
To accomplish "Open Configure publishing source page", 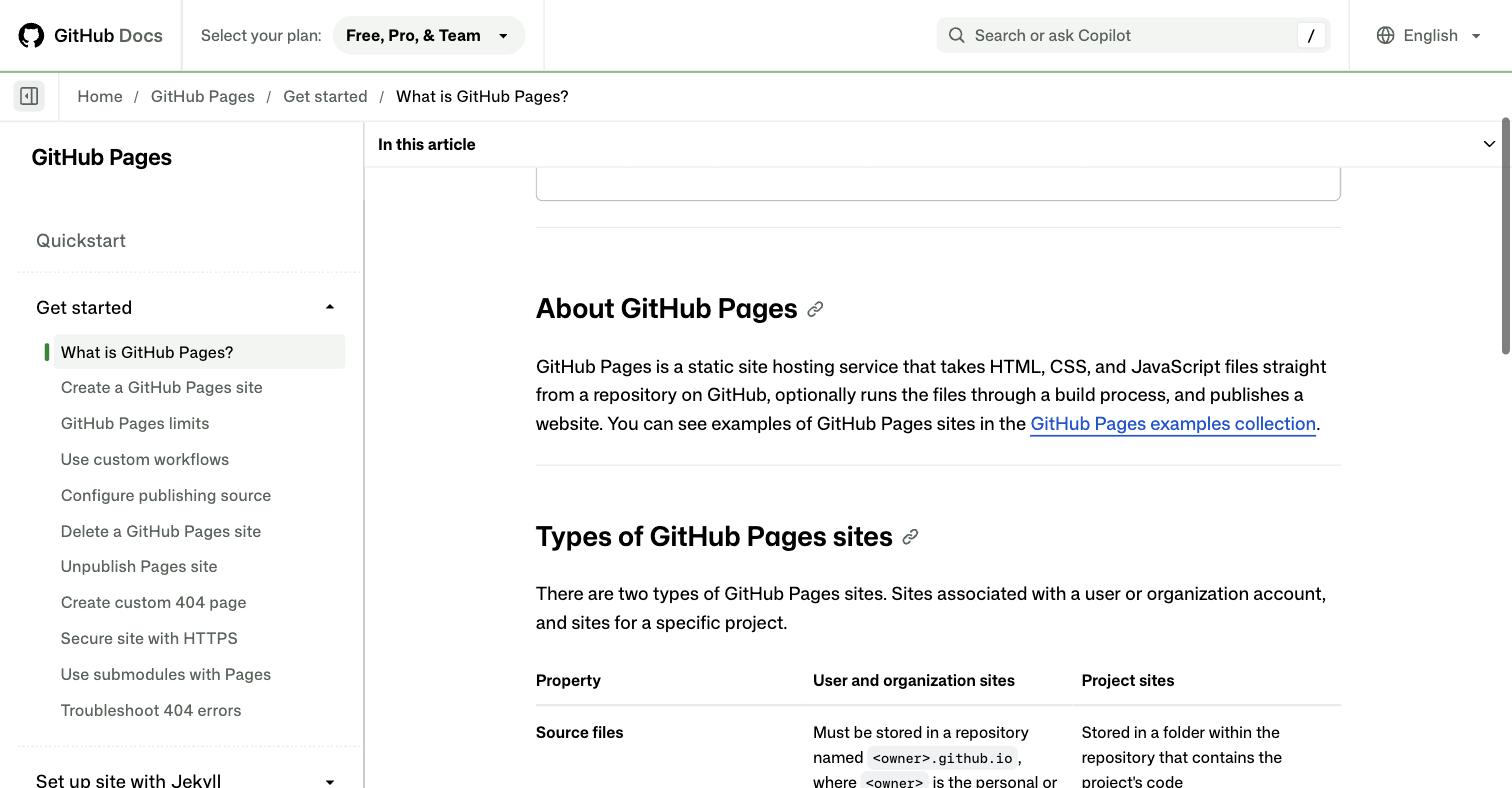I will click(x=166, y=496).
